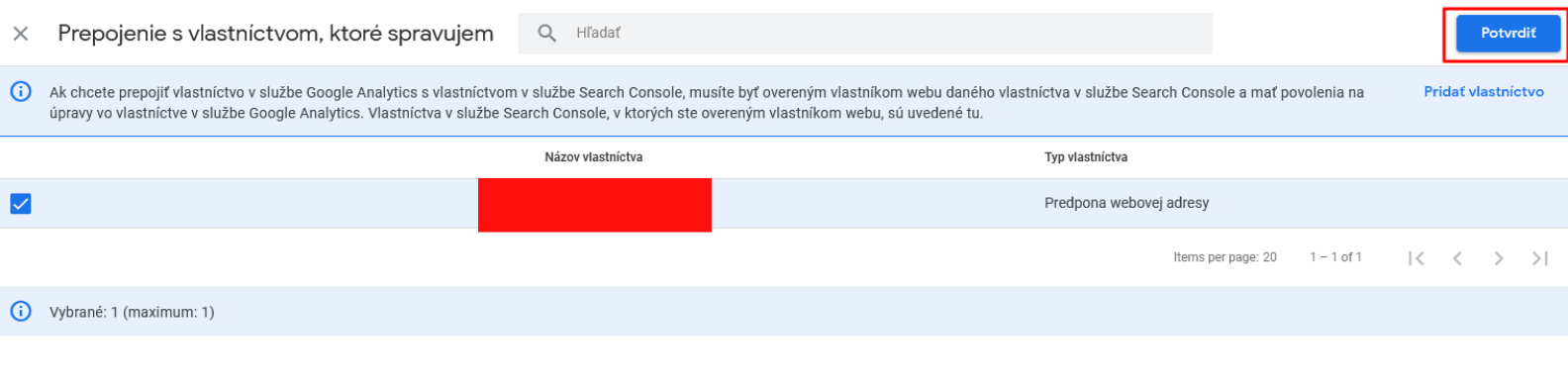Sort by Názov vlastníctva column header

tap(594, 157)
